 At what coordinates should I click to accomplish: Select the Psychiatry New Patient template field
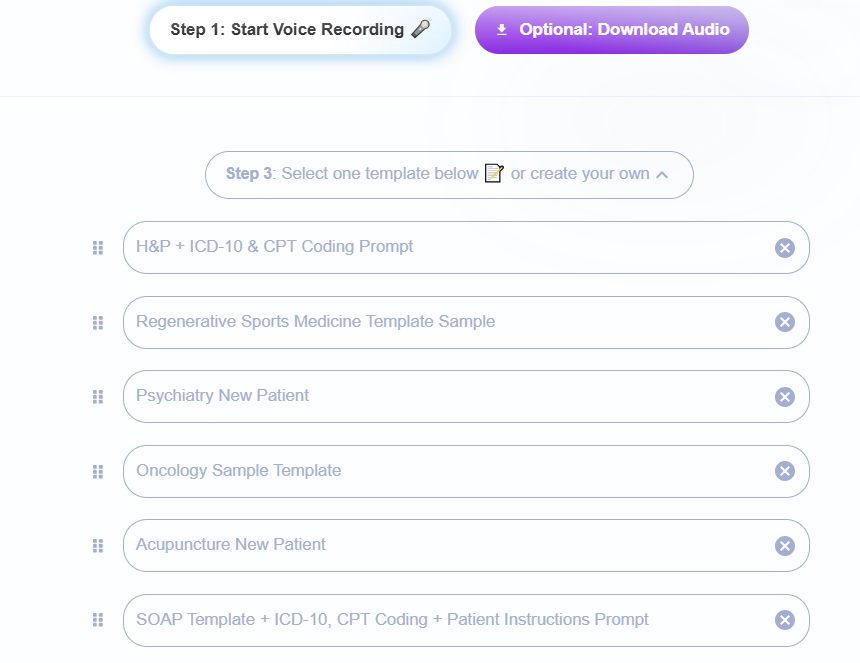440,396
